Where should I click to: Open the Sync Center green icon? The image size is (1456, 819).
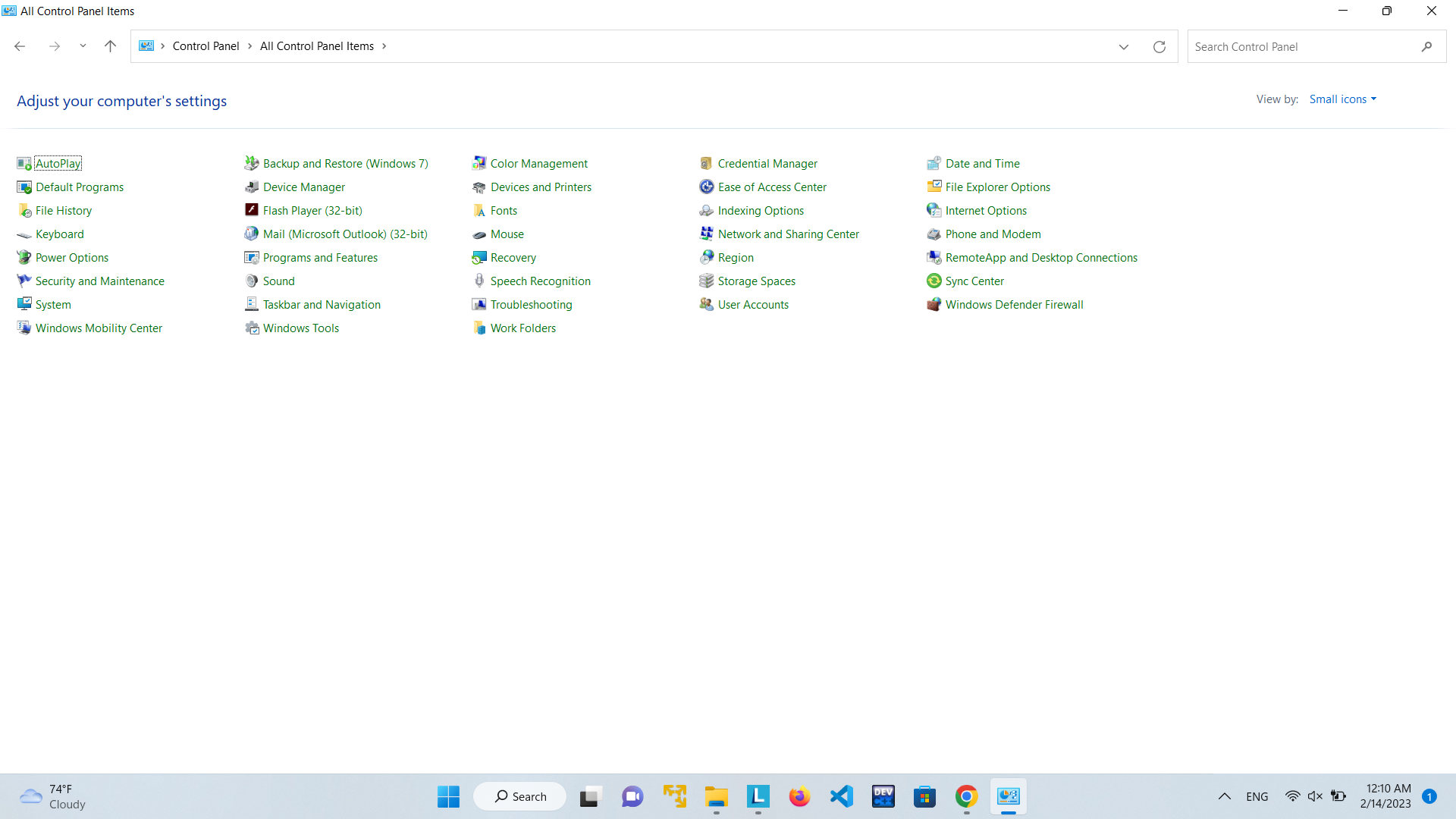pos(934,281)
